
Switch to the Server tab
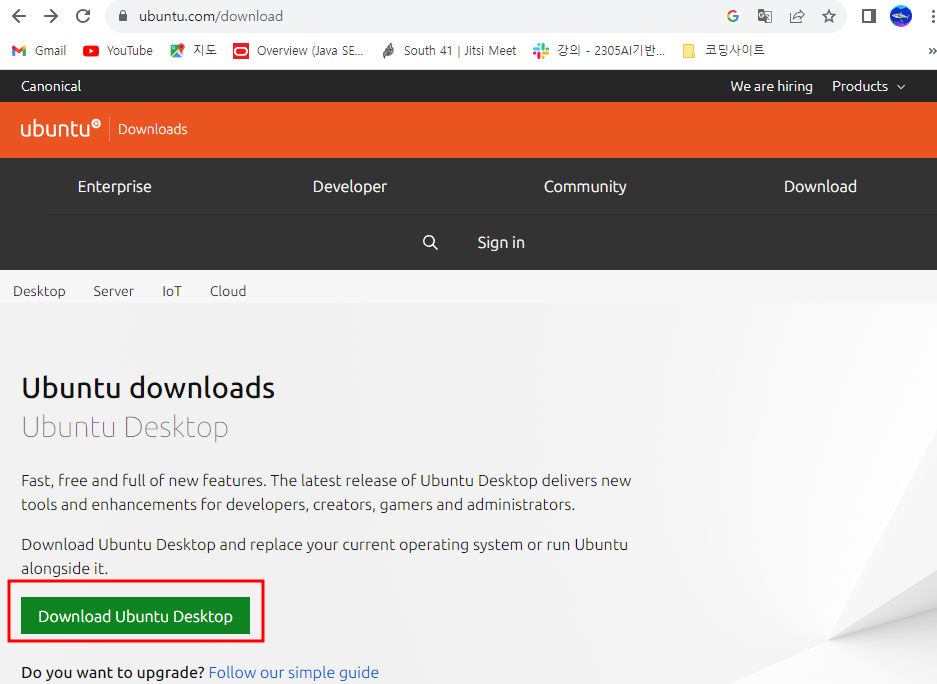point(114,291)
